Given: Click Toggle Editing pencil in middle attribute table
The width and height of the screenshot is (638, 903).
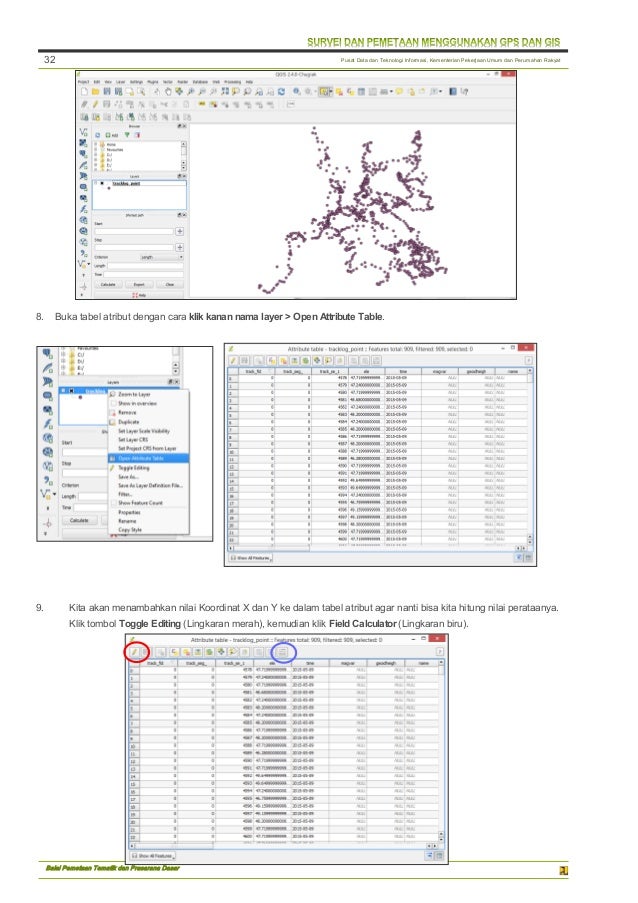Looking at the screenshot, I should 233,361.
